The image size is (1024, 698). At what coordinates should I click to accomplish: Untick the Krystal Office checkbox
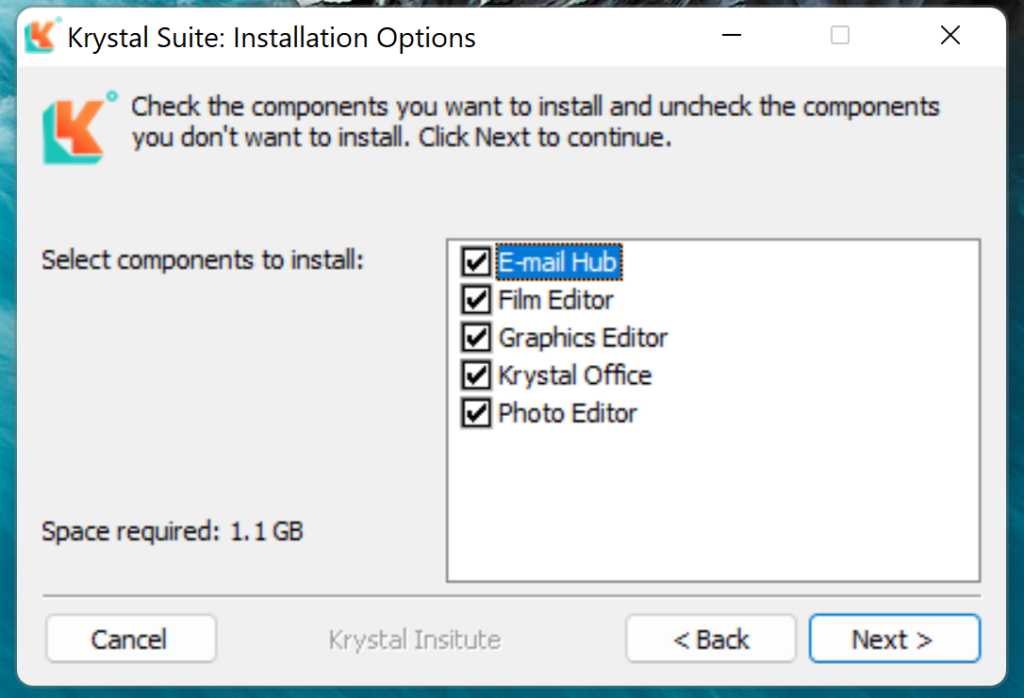474,376
